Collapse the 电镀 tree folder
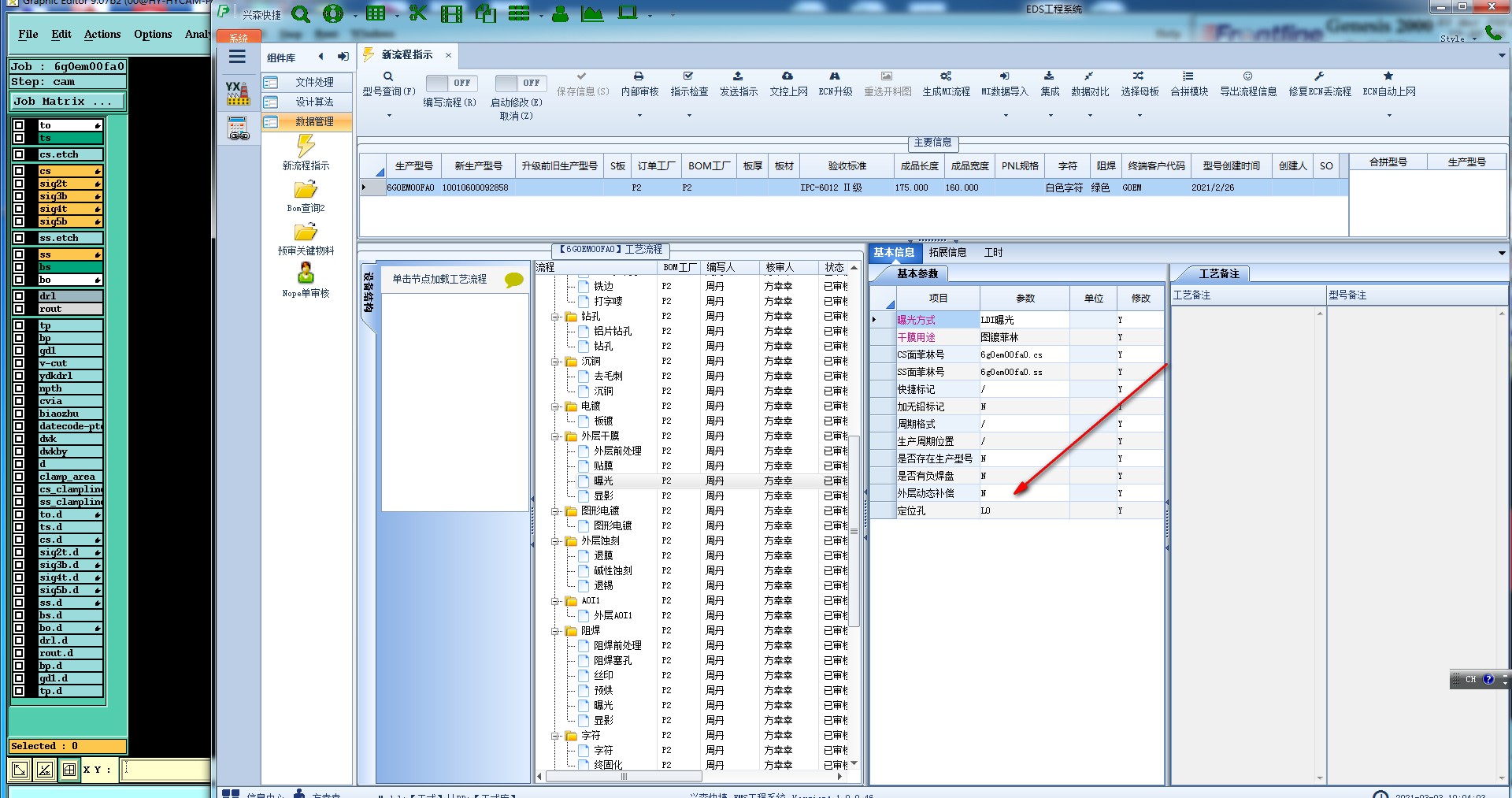The height and width of the screenshot is (798, 1512). pos(554,406)
